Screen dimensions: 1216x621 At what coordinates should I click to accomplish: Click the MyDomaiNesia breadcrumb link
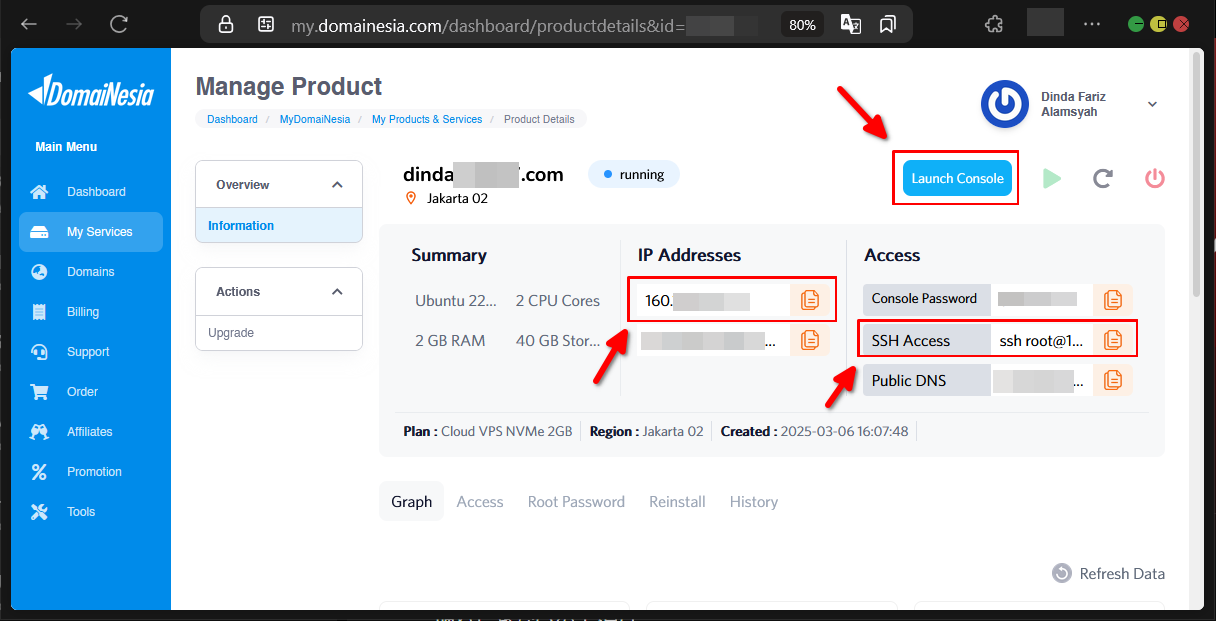point(315,119)
